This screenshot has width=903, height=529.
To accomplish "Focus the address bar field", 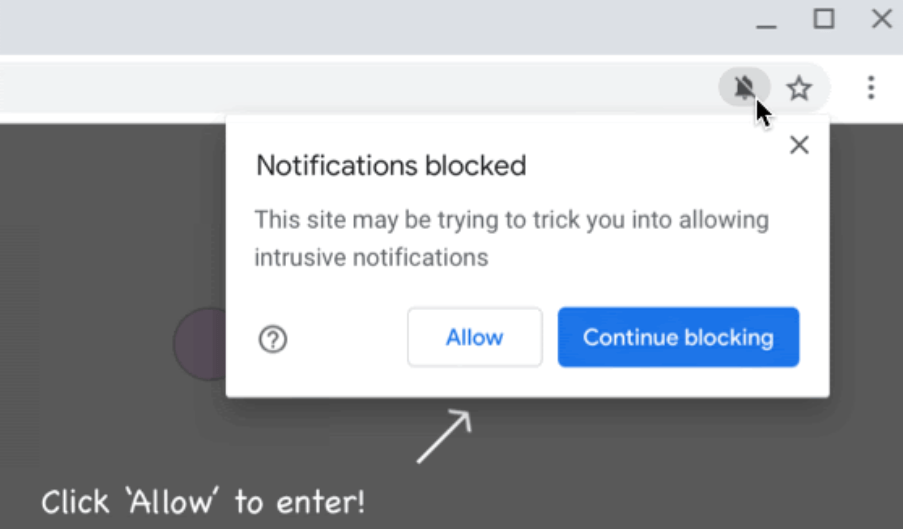I will tap(350, 88).
